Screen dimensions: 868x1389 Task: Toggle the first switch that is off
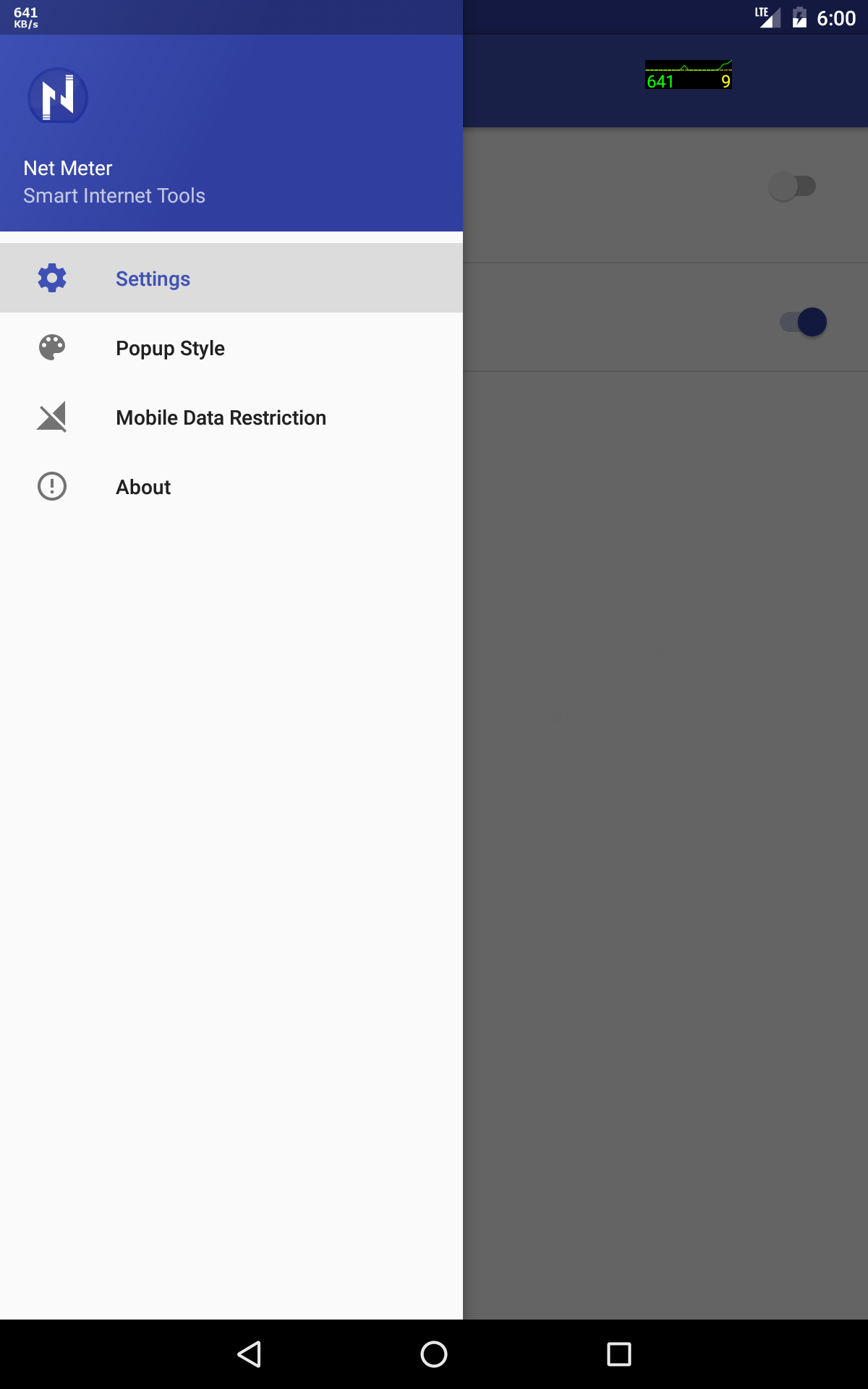[792, 186]
